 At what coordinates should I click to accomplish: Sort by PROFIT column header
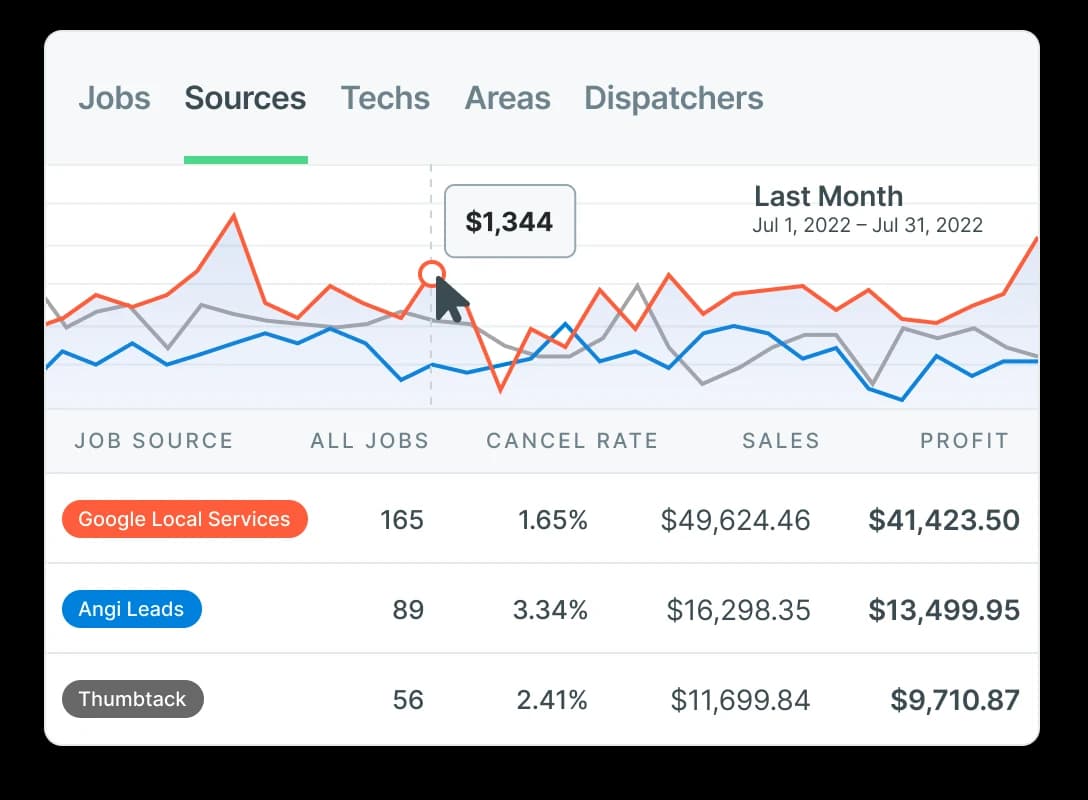click(964, 441)
